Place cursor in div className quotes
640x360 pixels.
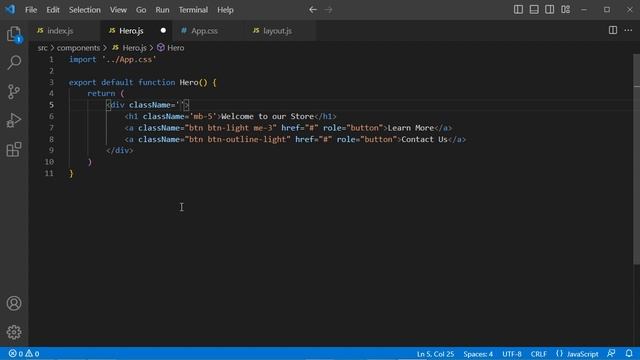pyautogui.click(x=180, y=105)
